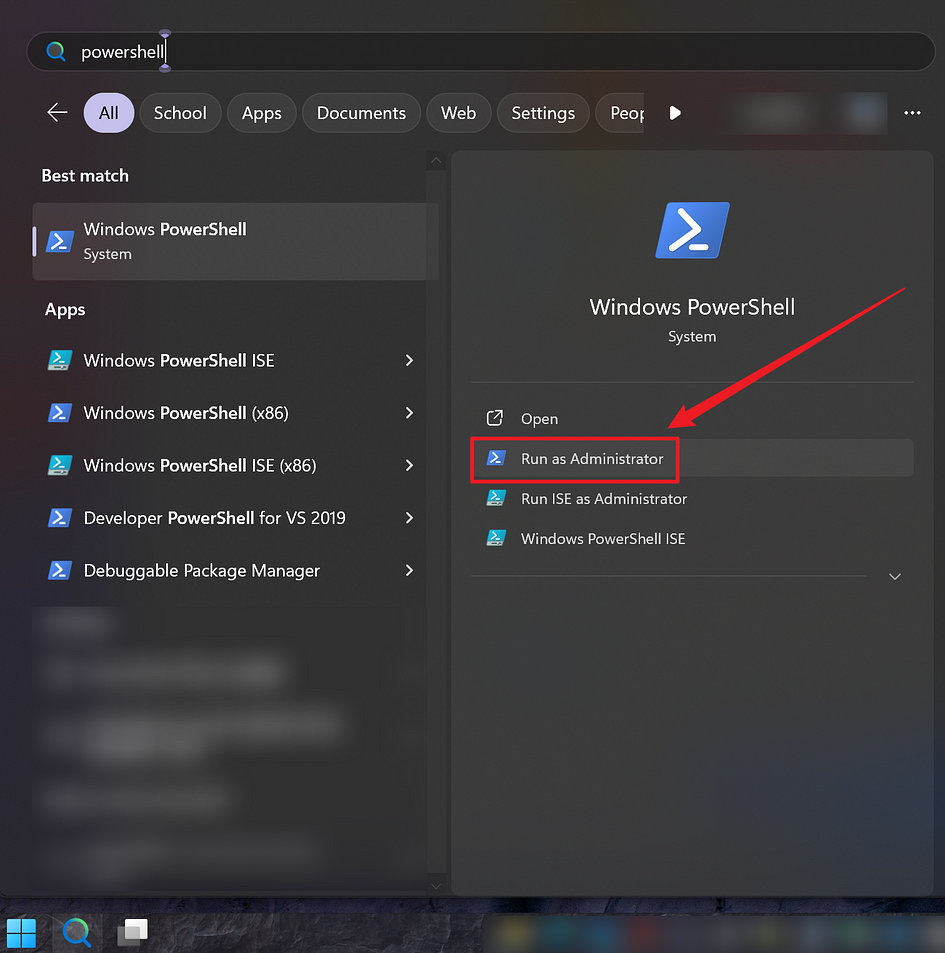Click the Open action in the details pane

[692, 419]
